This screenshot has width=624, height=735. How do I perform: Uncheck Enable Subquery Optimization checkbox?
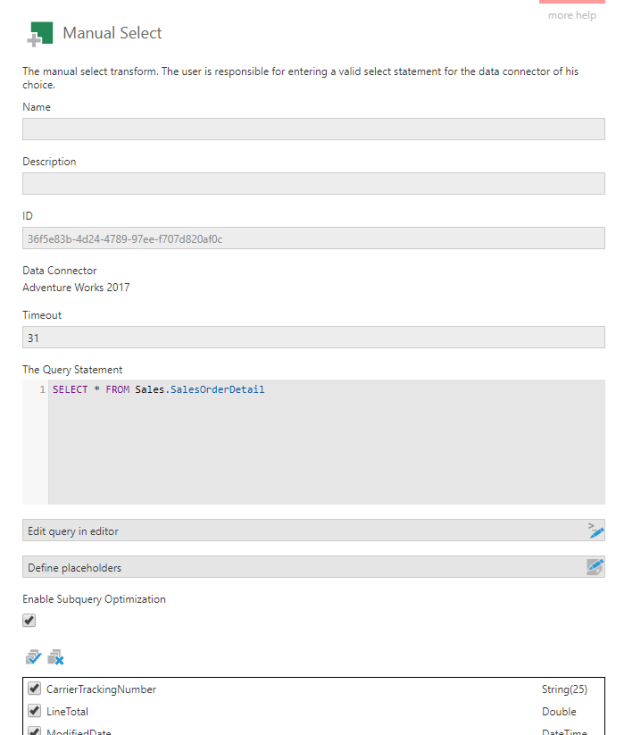pos(30,620)
